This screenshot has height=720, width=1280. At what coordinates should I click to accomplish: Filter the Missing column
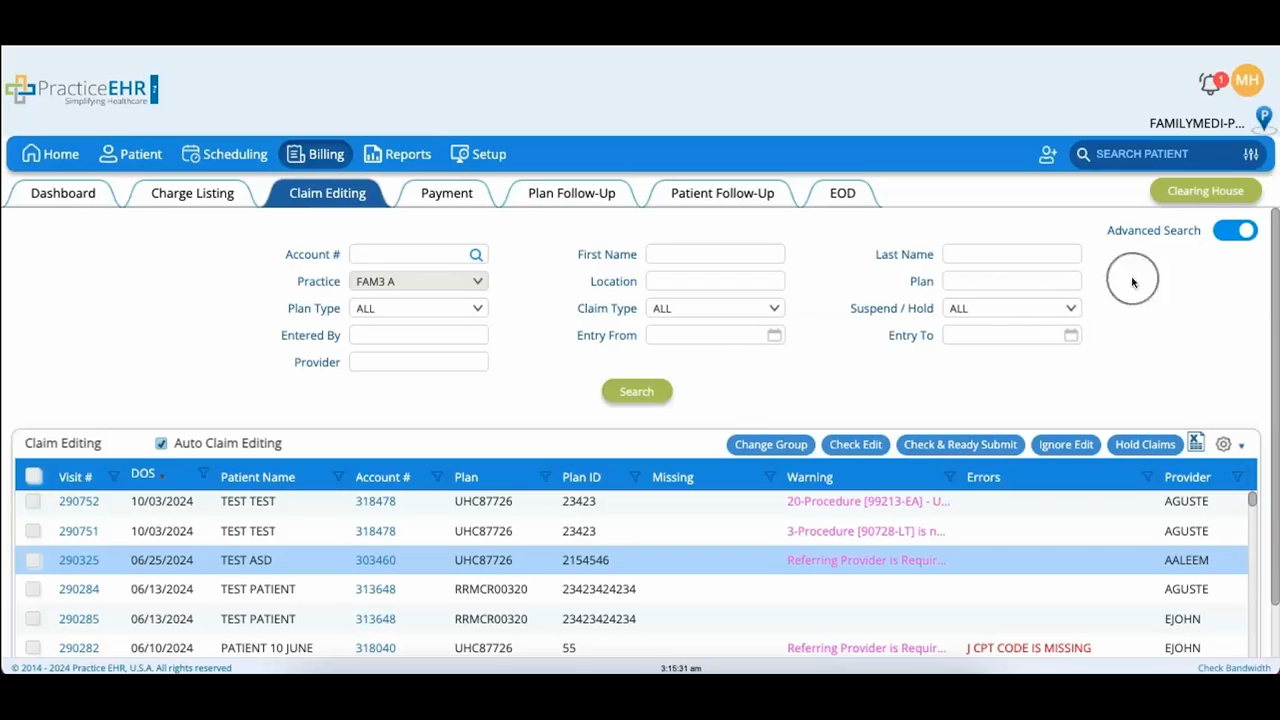coord(771,477)
